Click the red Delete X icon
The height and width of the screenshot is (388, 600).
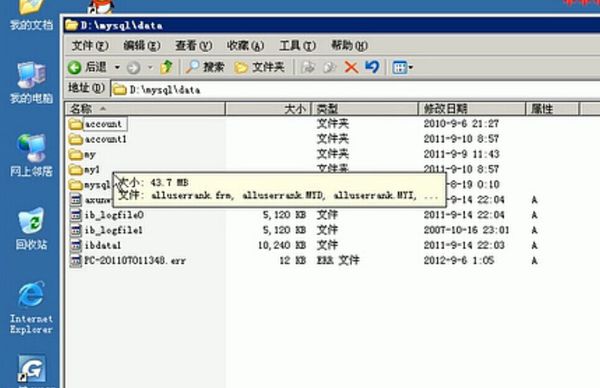click(351, 68)
